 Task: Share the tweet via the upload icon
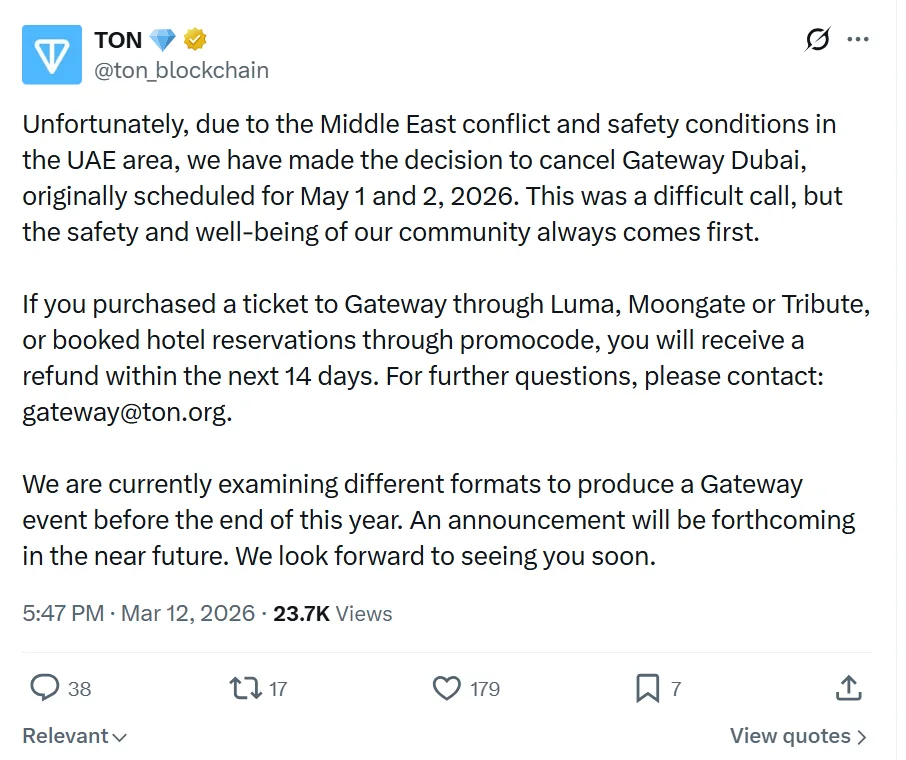click(848, 688)
